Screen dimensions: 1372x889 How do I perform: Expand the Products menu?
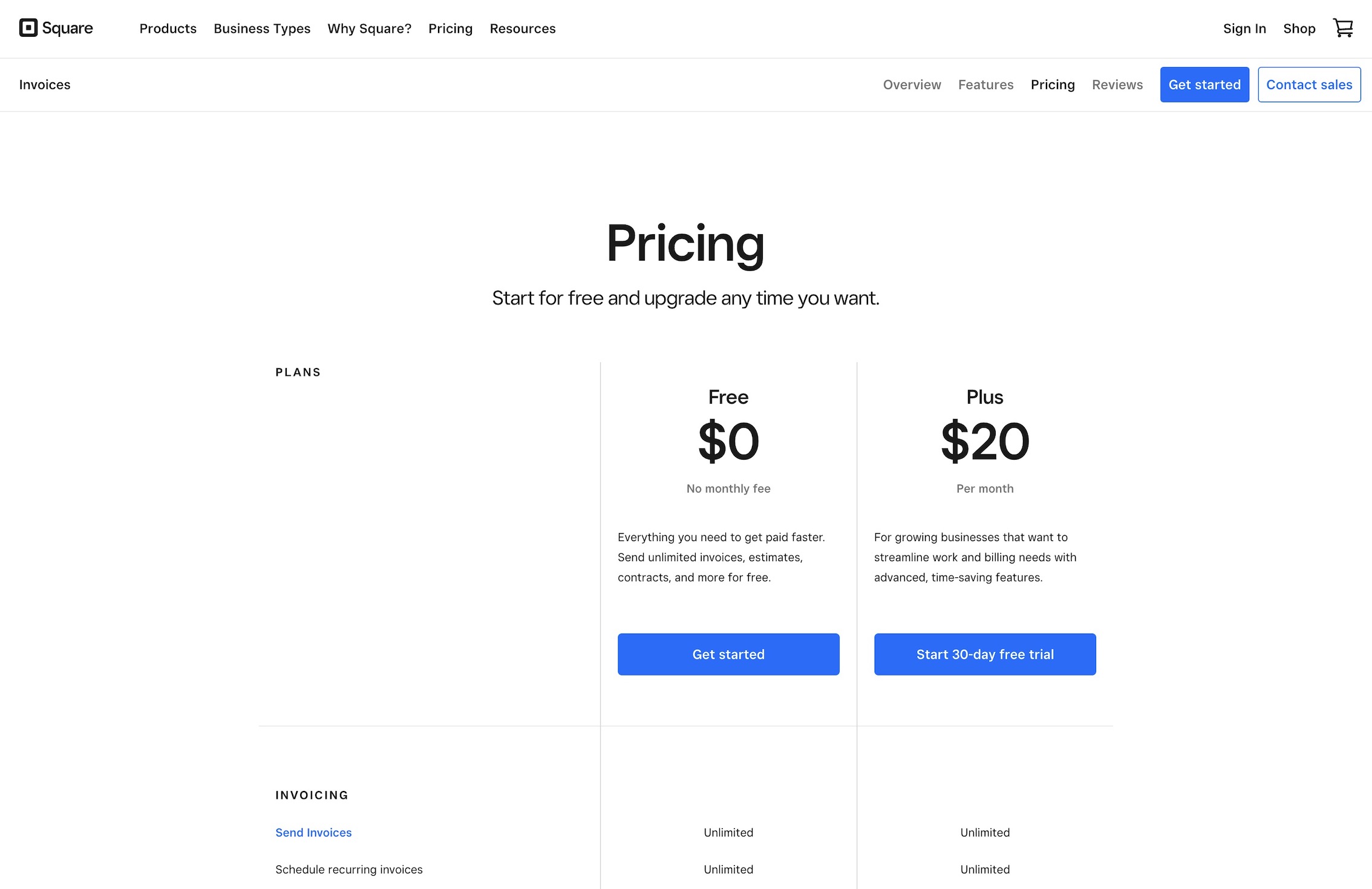168,28
